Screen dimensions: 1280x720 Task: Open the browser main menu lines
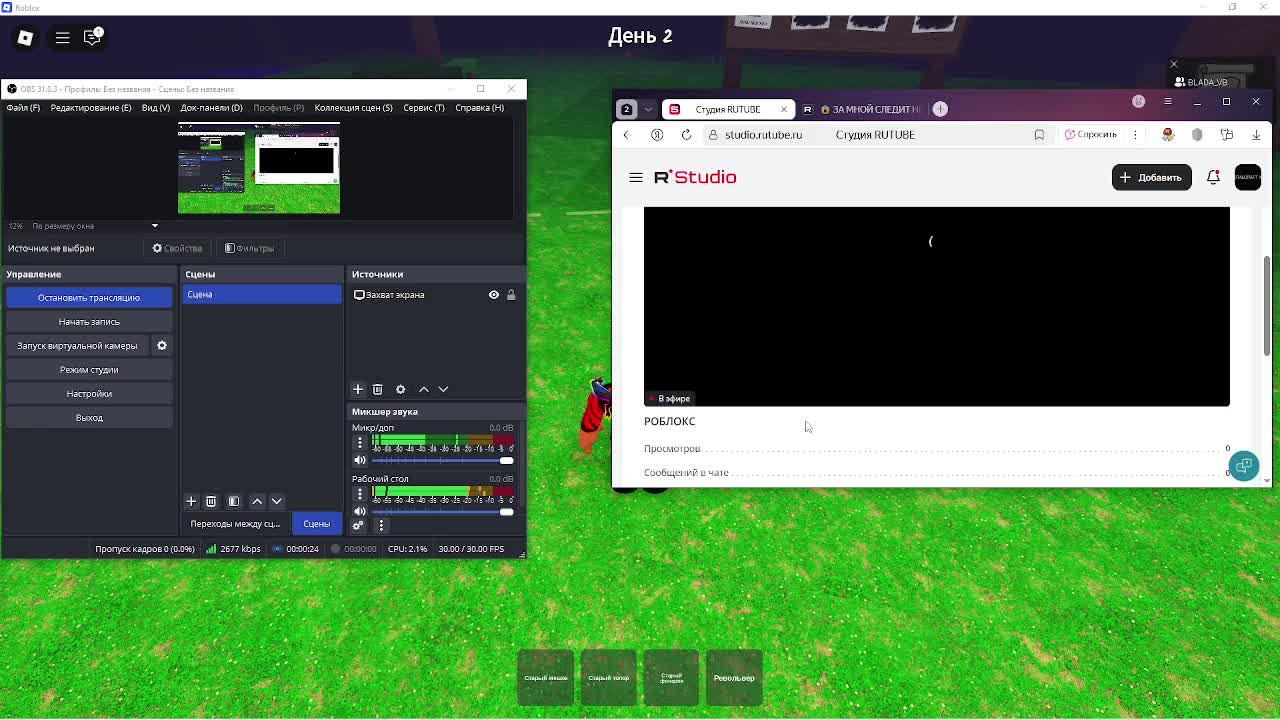pyautogui.click(x=1167, y=102)
